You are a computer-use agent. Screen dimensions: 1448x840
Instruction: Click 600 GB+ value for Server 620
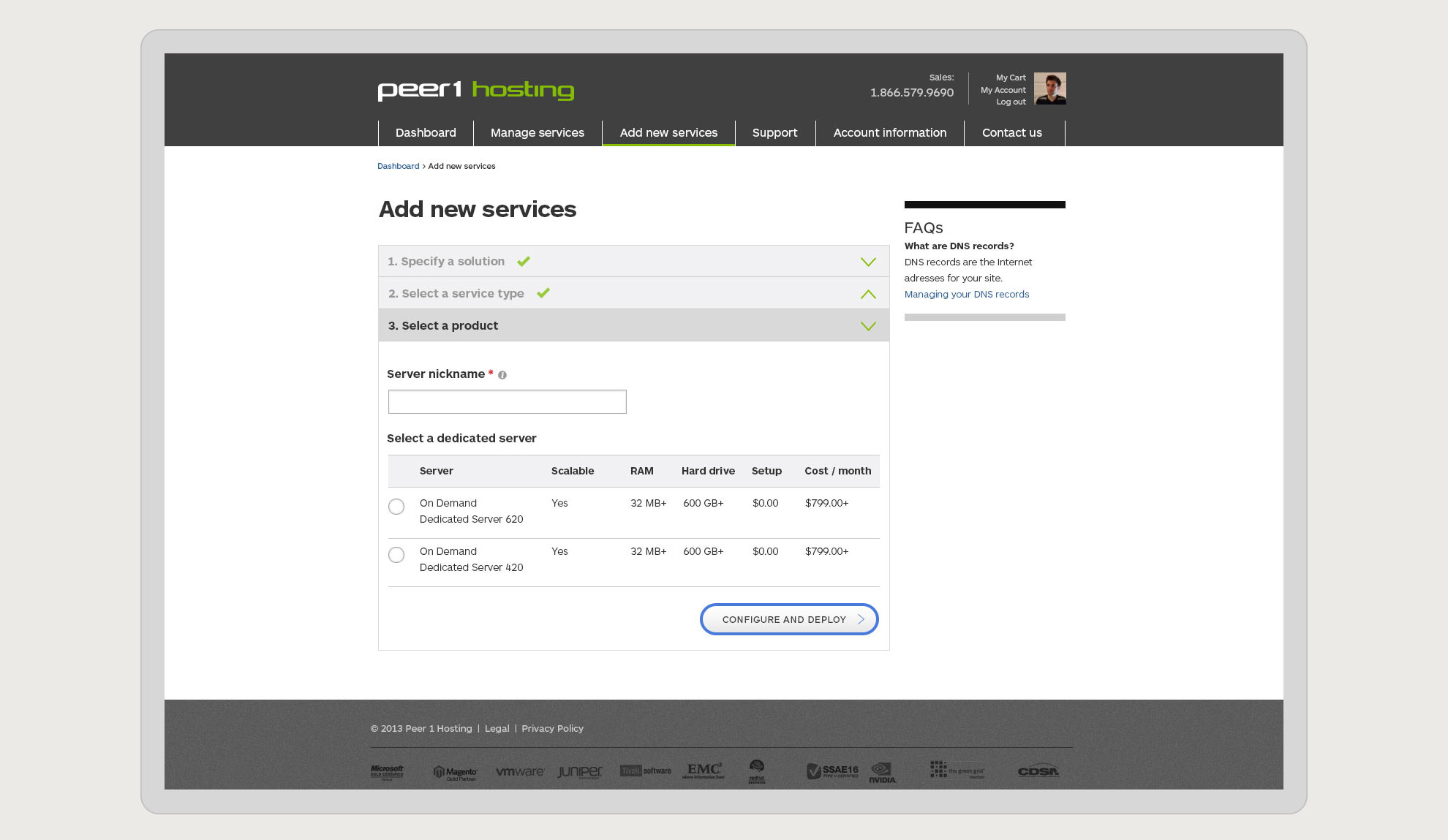(x=704, y=503)
